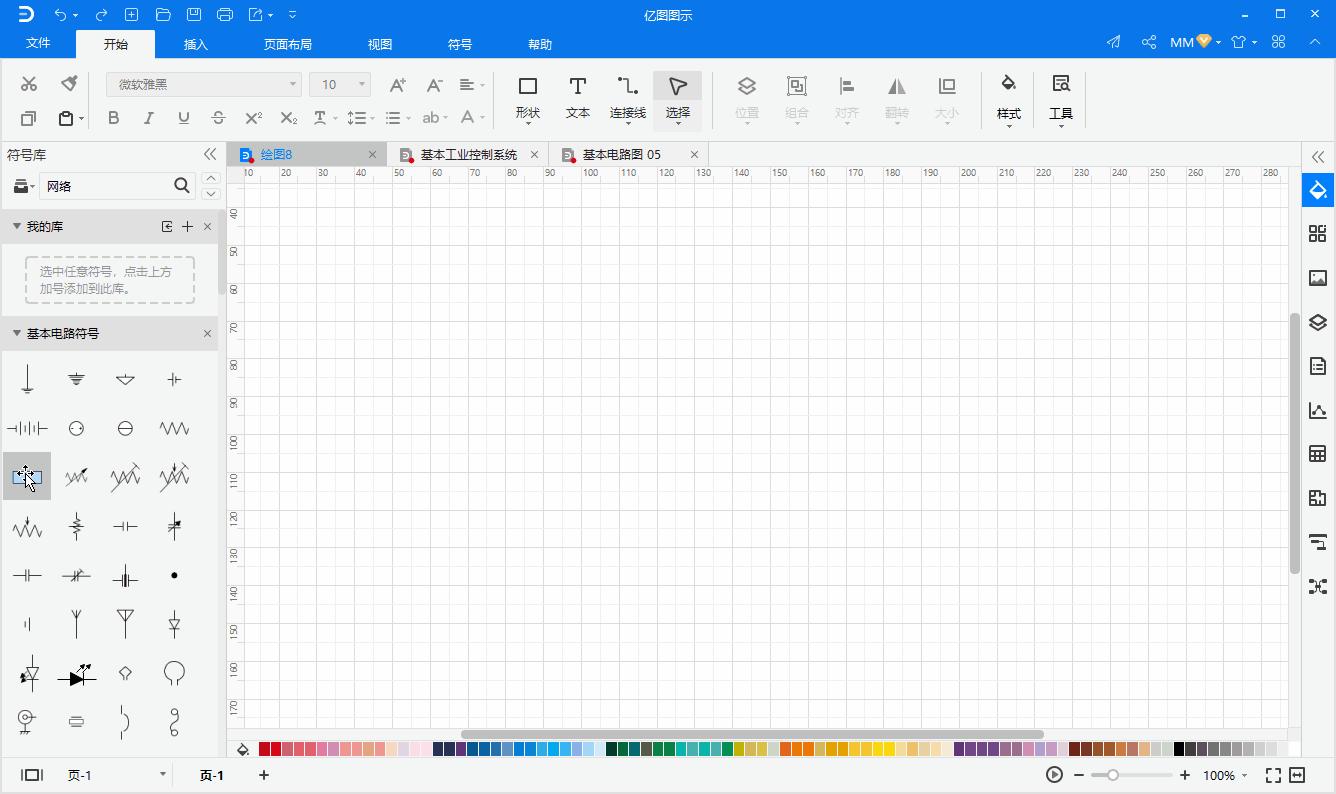Screen dimensions: 1336x794
Task: Click the undo arrow in title bar
Action: (x=61, y=15)
